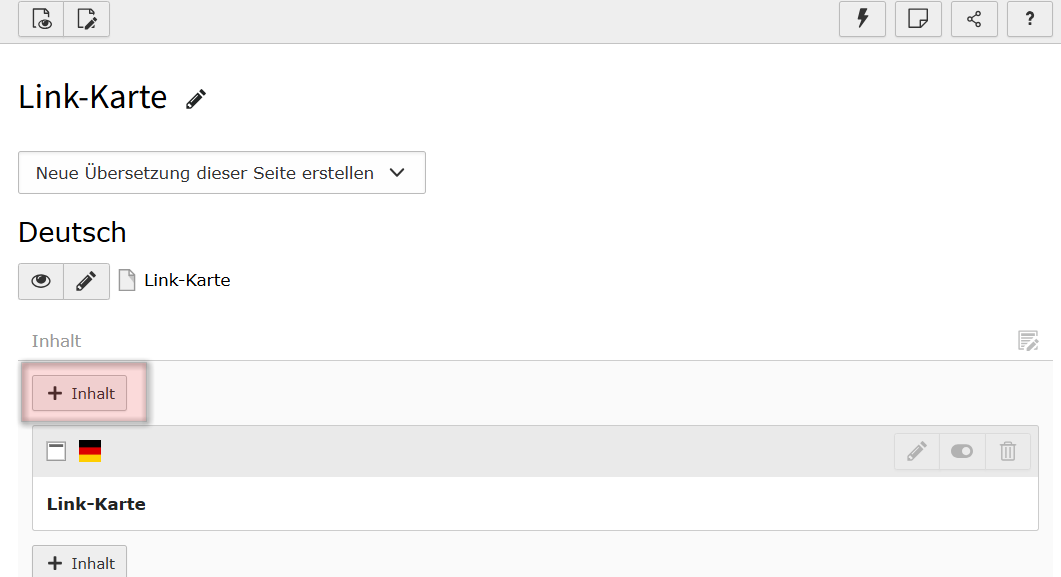Image resolution: width=1061 pixels, height=577 pixels.
Task: Toggle visibility switch of the Link-Karte element
Action: point(962,451)
